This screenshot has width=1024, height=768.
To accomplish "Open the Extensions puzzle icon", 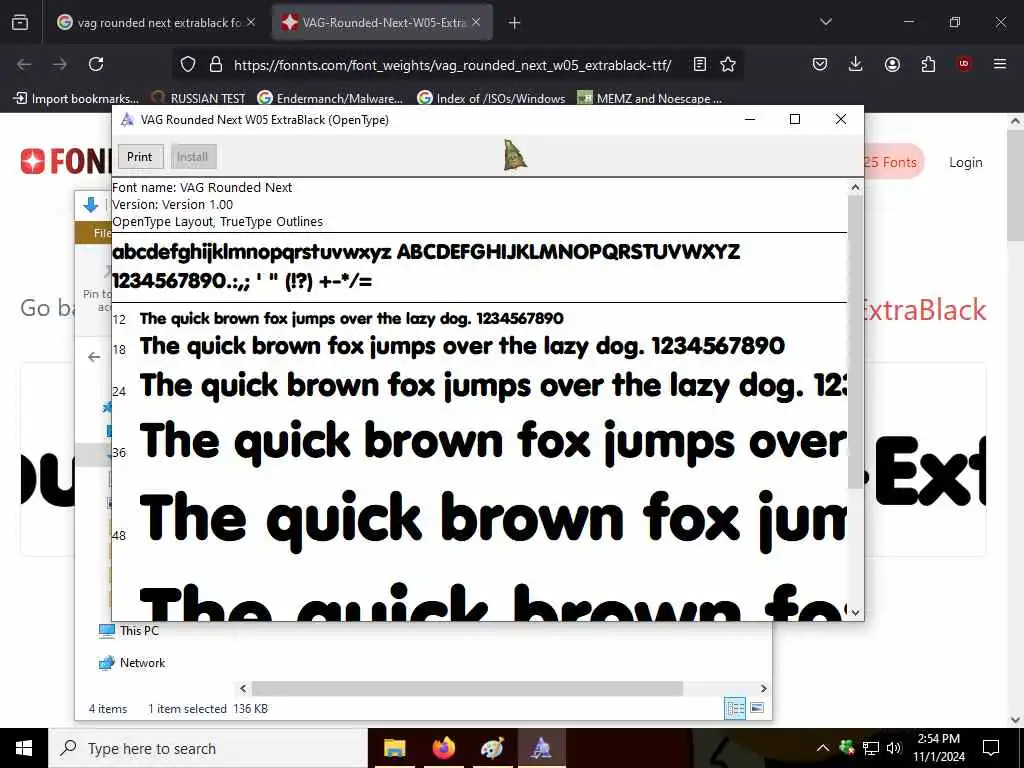I will point(928,64).
